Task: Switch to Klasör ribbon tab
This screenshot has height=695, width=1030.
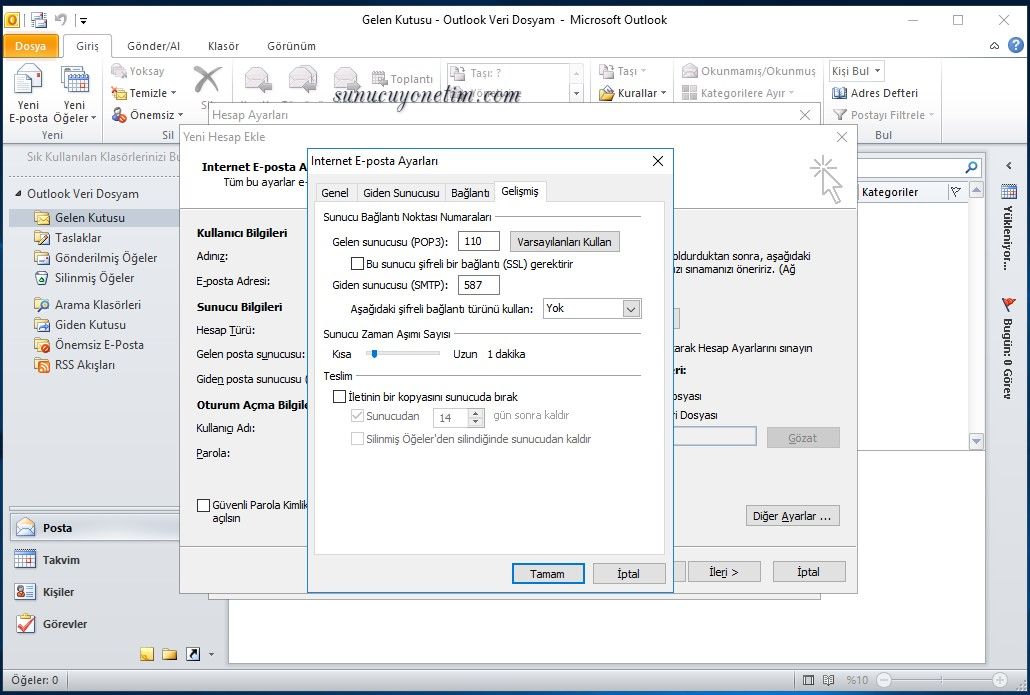Action: (x=223, y=46)
